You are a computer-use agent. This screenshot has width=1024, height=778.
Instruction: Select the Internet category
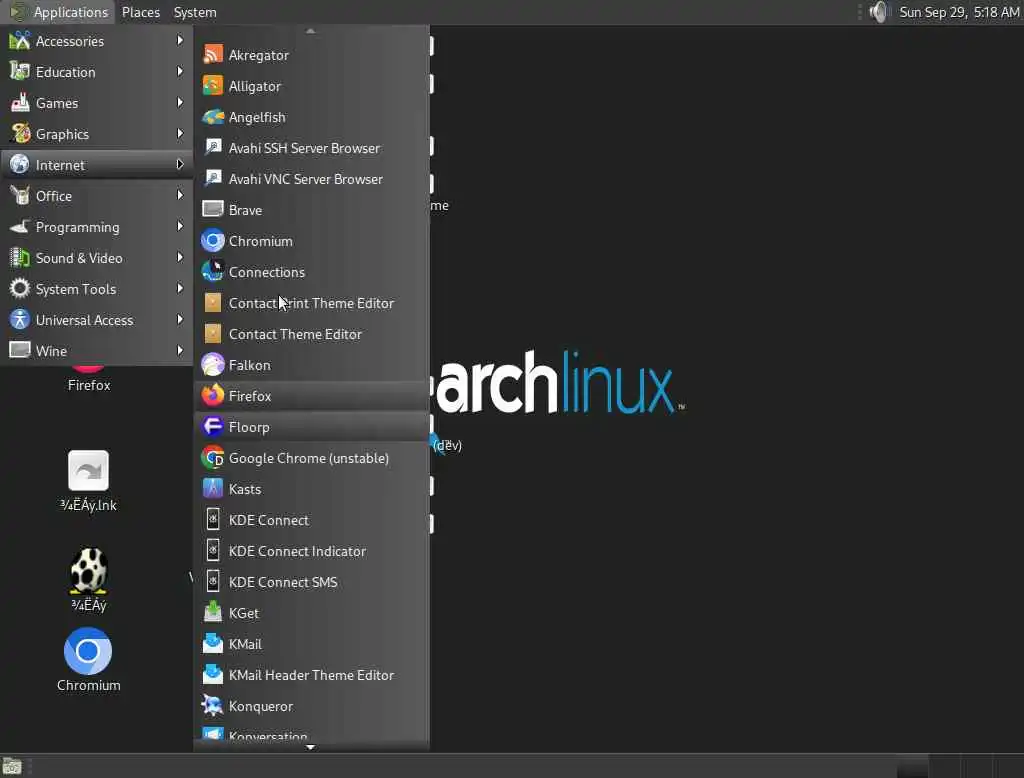click(x=97, y=165)
